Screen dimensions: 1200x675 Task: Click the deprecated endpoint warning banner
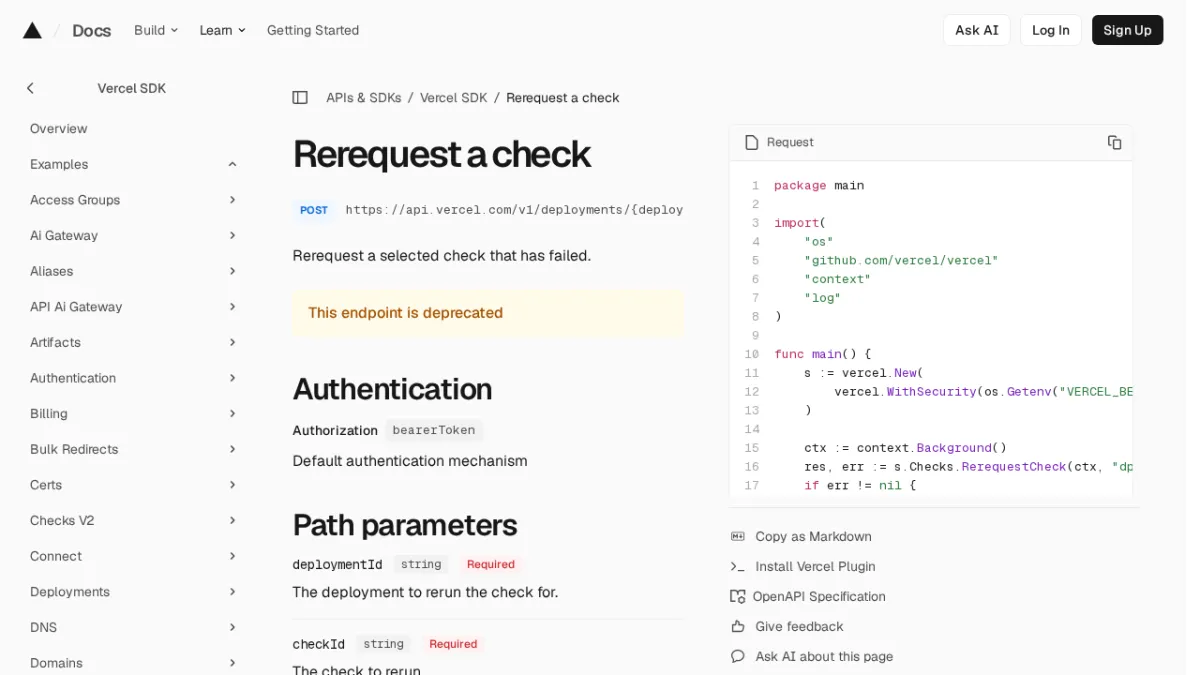(488, 313)
